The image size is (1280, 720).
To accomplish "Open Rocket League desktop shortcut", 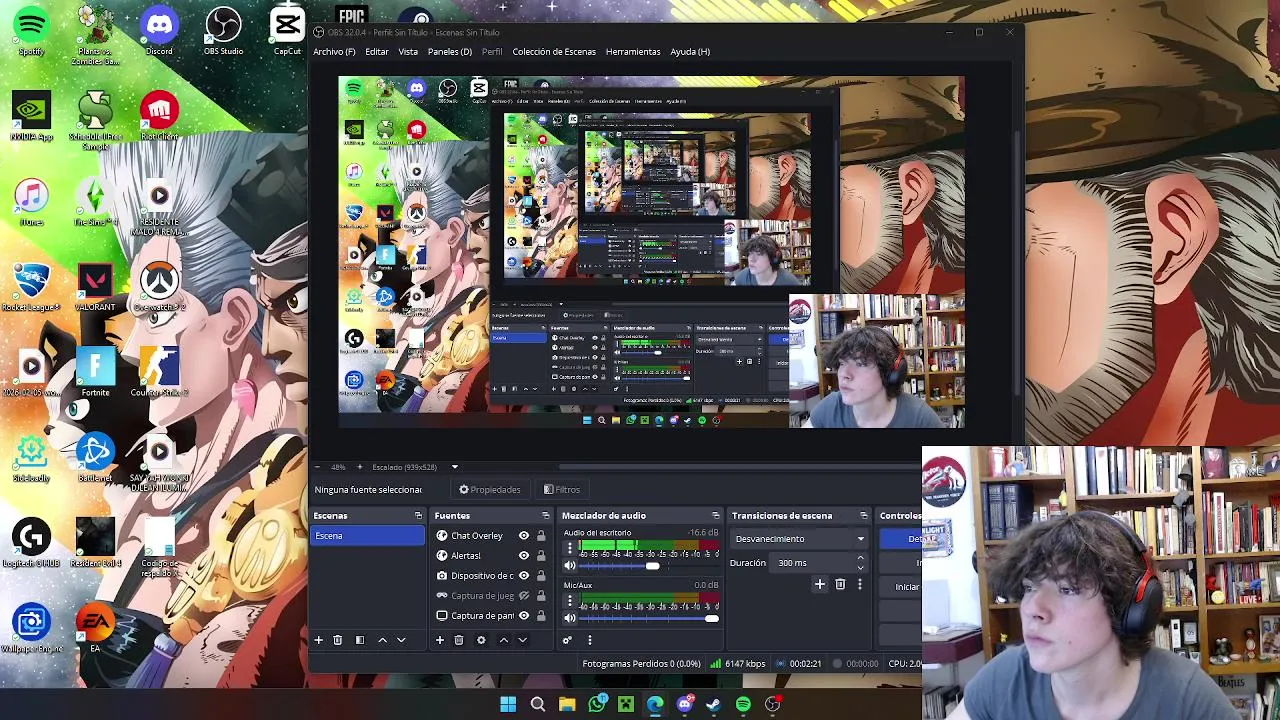I will coord(31,287).
